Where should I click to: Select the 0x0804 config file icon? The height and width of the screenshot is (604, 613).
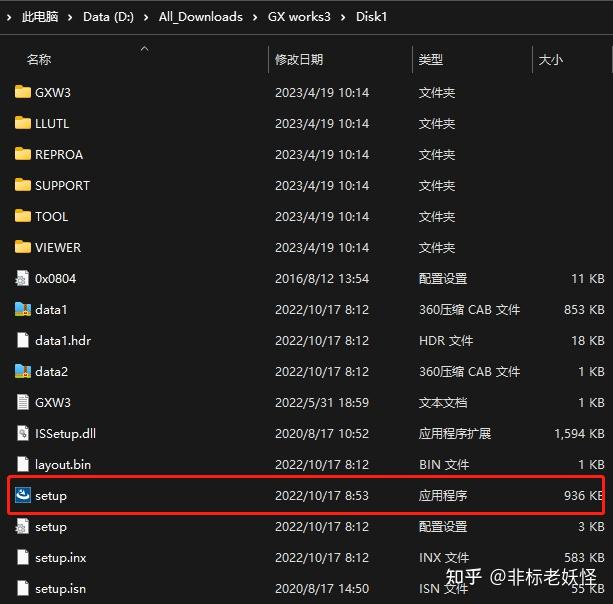[22, 278]
